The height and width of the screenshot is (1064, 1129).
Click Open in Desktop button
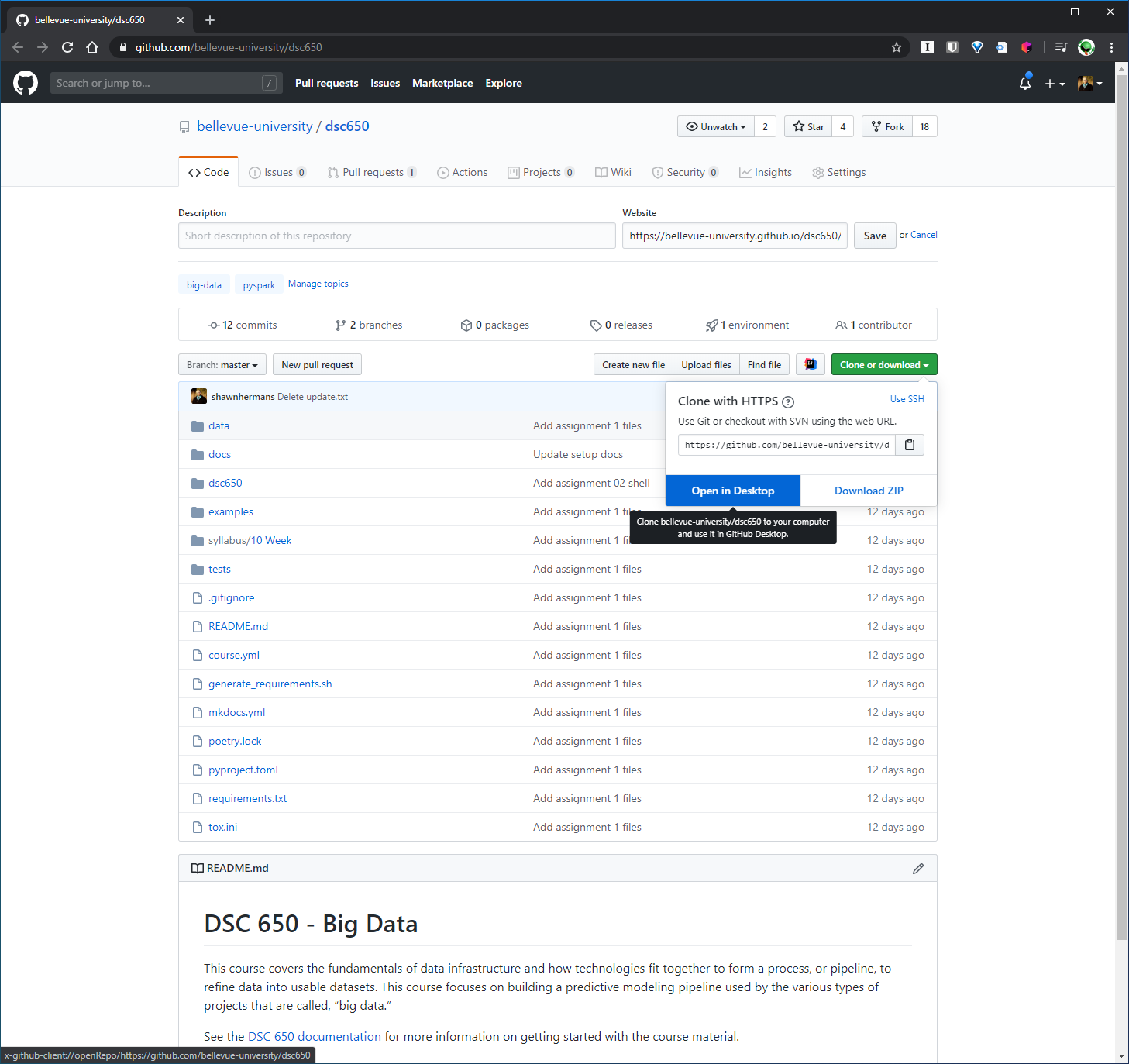[x=733, y=491]
